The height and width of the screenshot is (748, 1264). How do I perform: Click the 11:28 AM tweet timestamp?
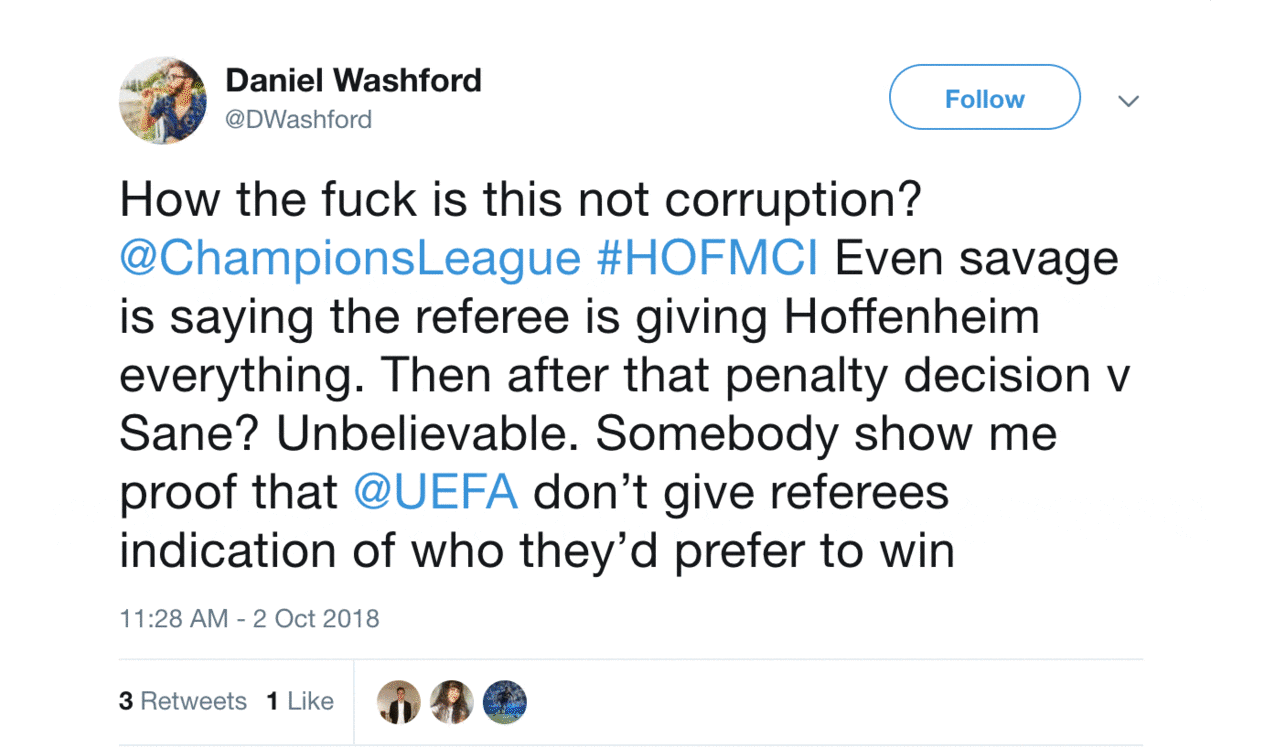click(x=173, y=618)
